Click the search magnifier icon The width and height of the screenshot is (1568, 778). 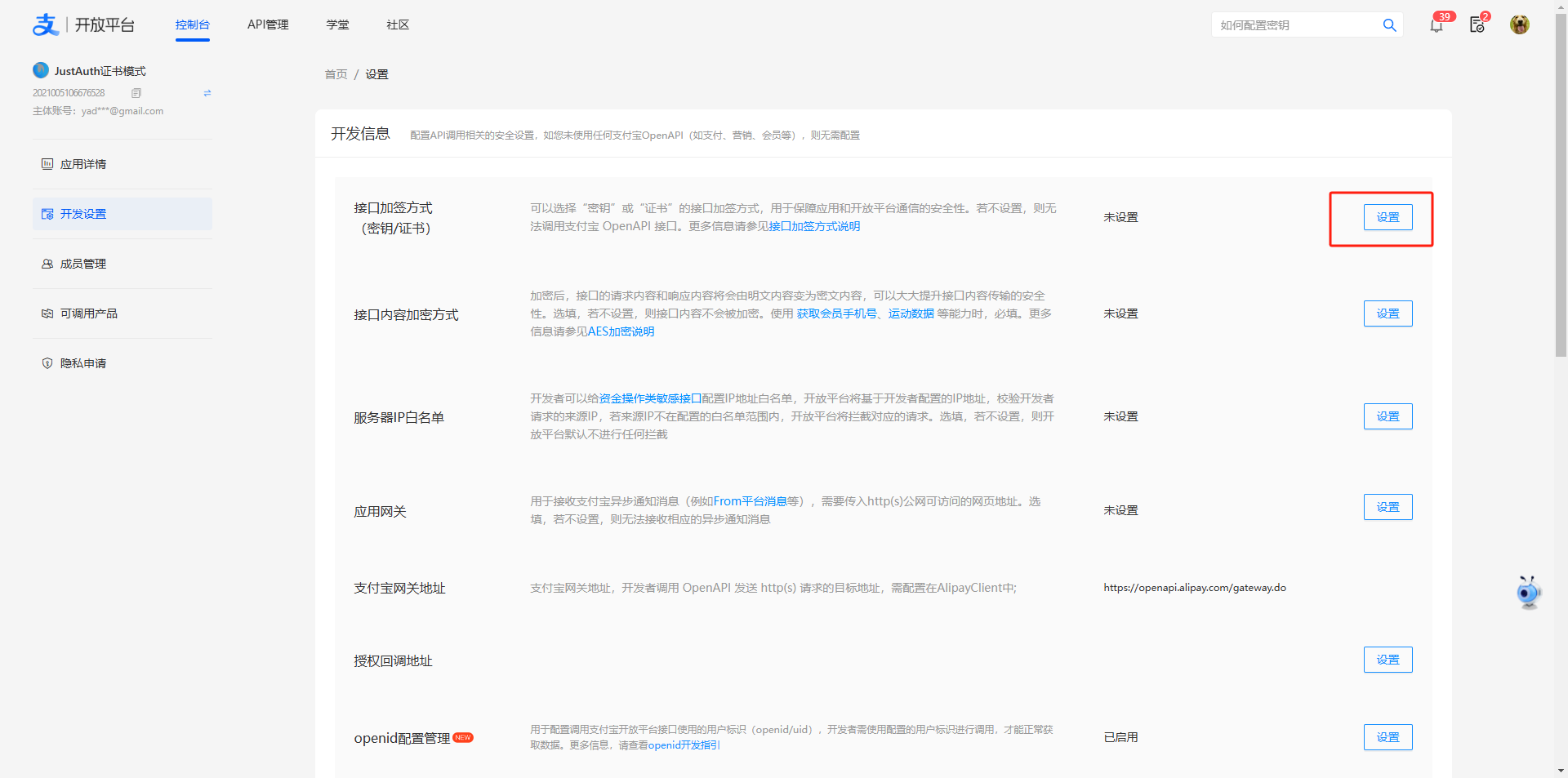pyautogui.click(x=1389, y=25)
